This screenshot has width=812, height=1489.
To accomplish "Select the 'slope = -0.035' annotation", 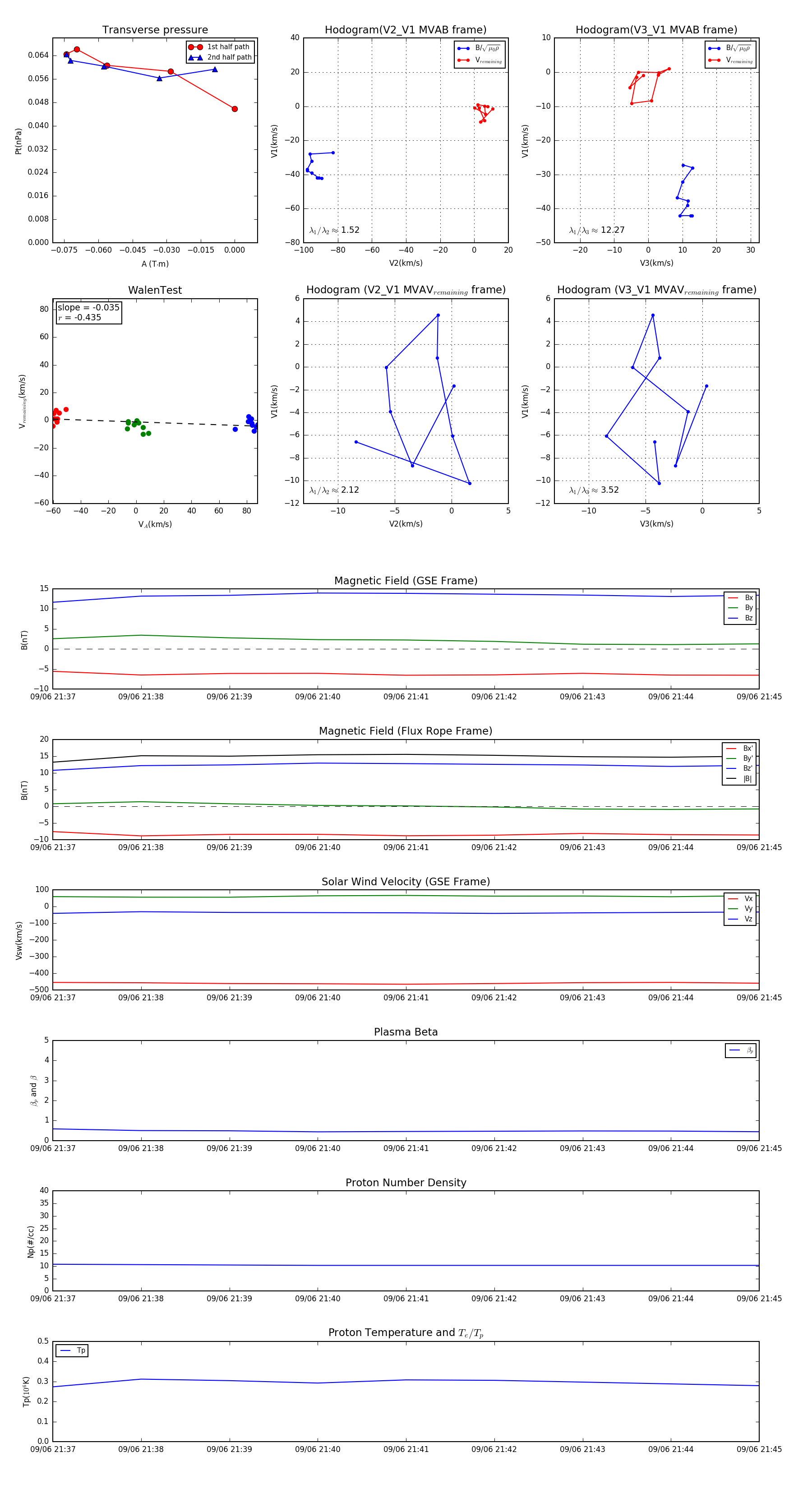I will tap(88, 308).
